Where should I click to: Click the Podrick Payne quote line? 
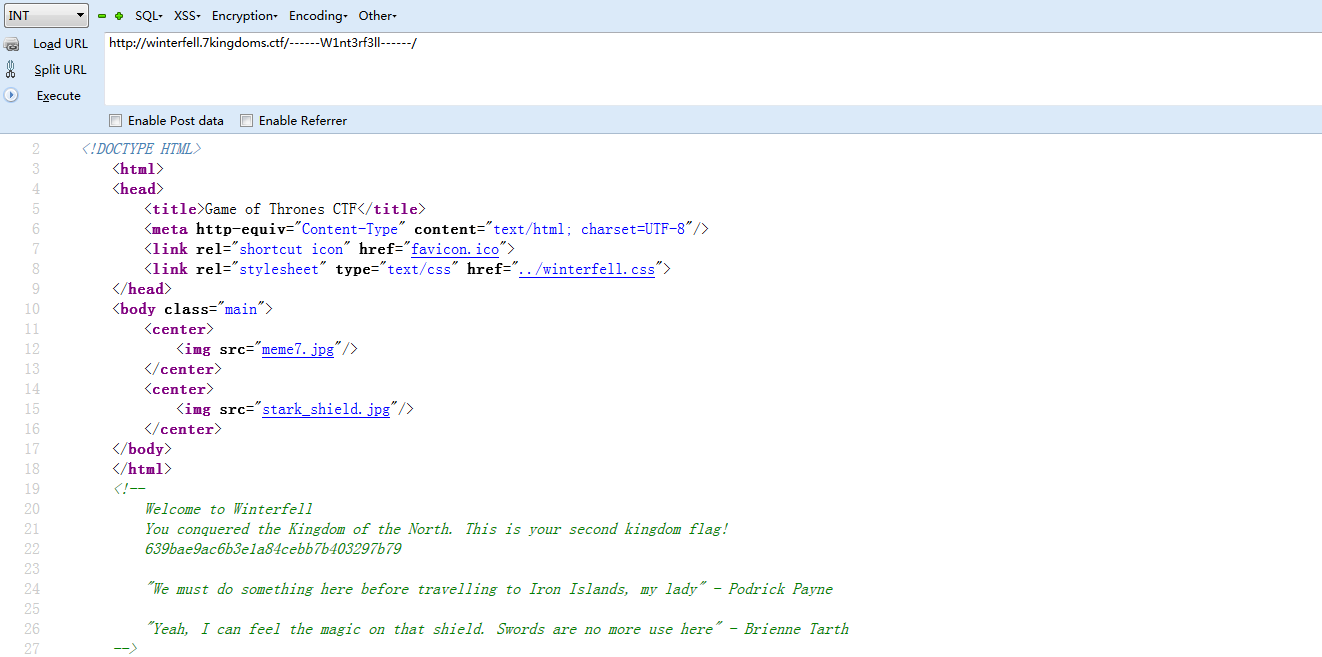489,589
